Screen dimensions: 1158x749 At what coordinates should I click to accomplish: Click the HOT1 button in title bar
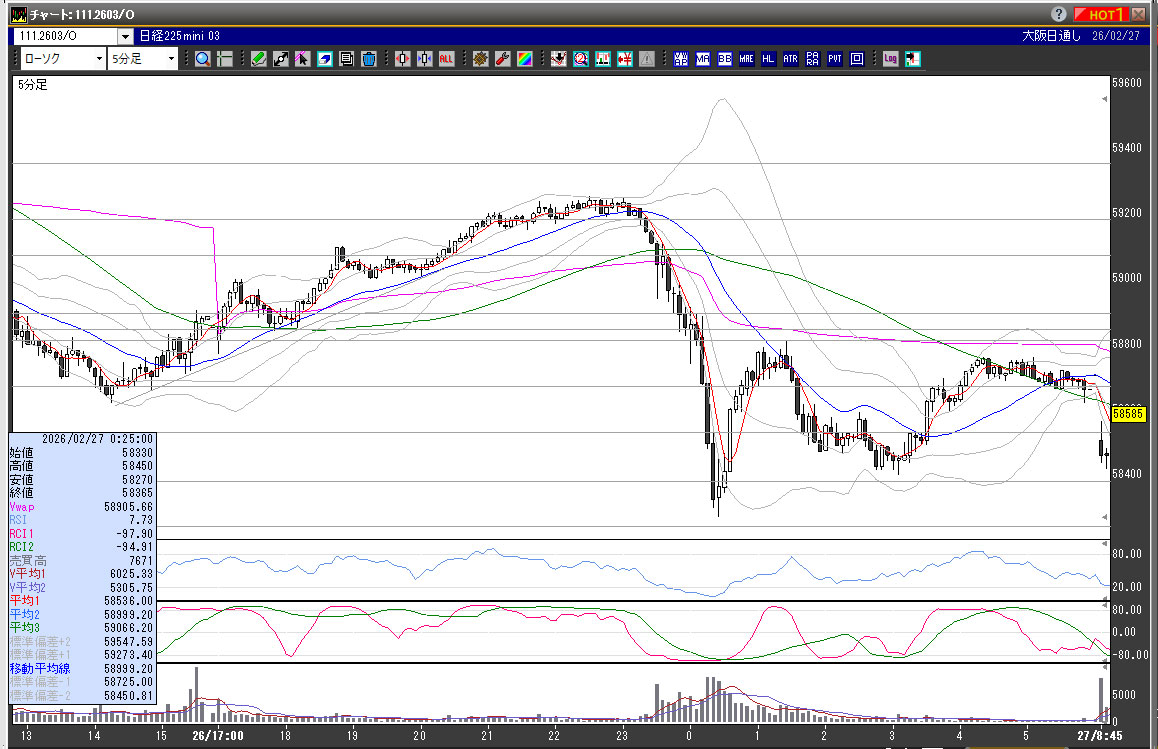(1101, 14)
